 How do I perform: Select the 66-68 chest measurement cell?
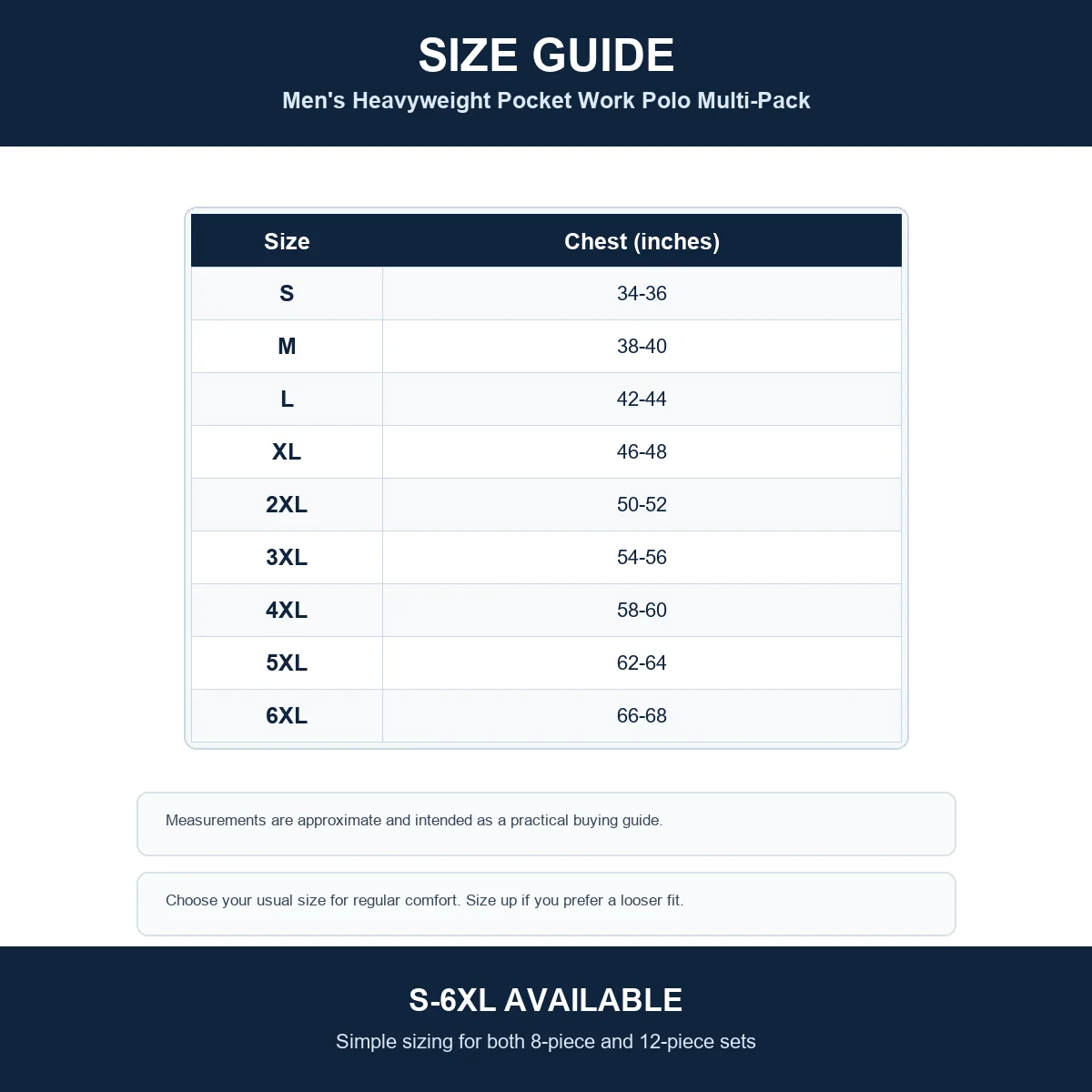pos(642,715)
